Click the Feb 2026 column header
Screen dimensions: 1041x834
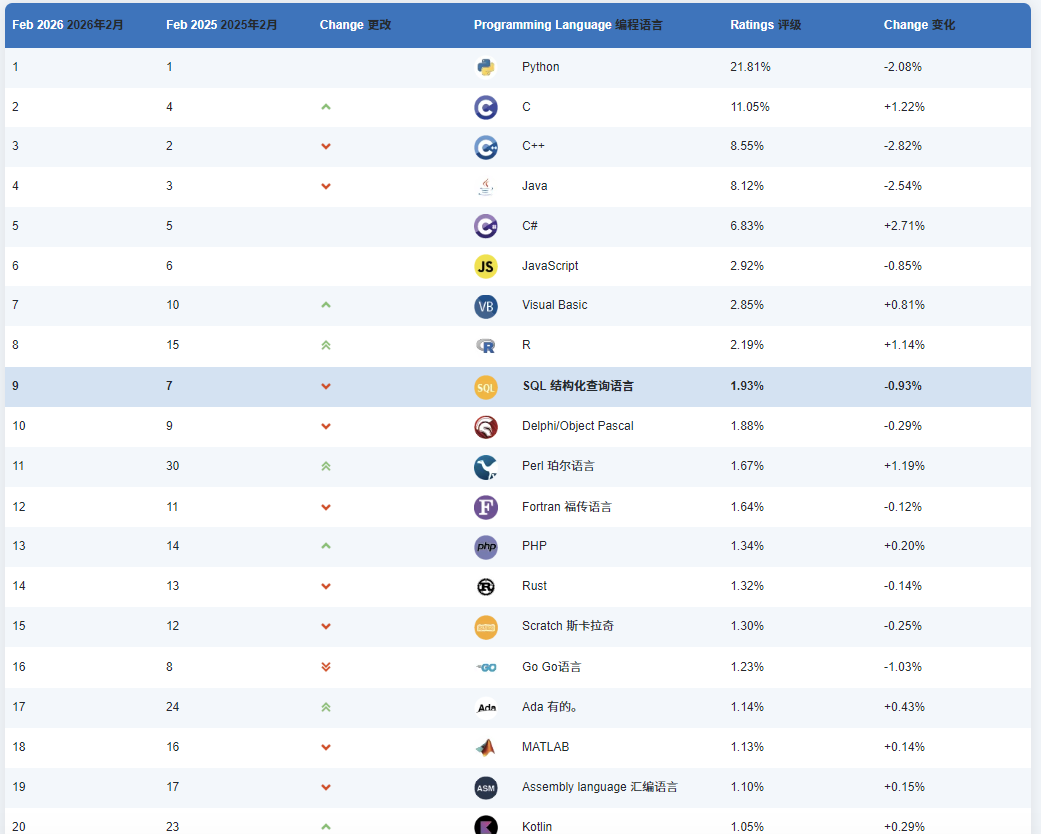68,25
